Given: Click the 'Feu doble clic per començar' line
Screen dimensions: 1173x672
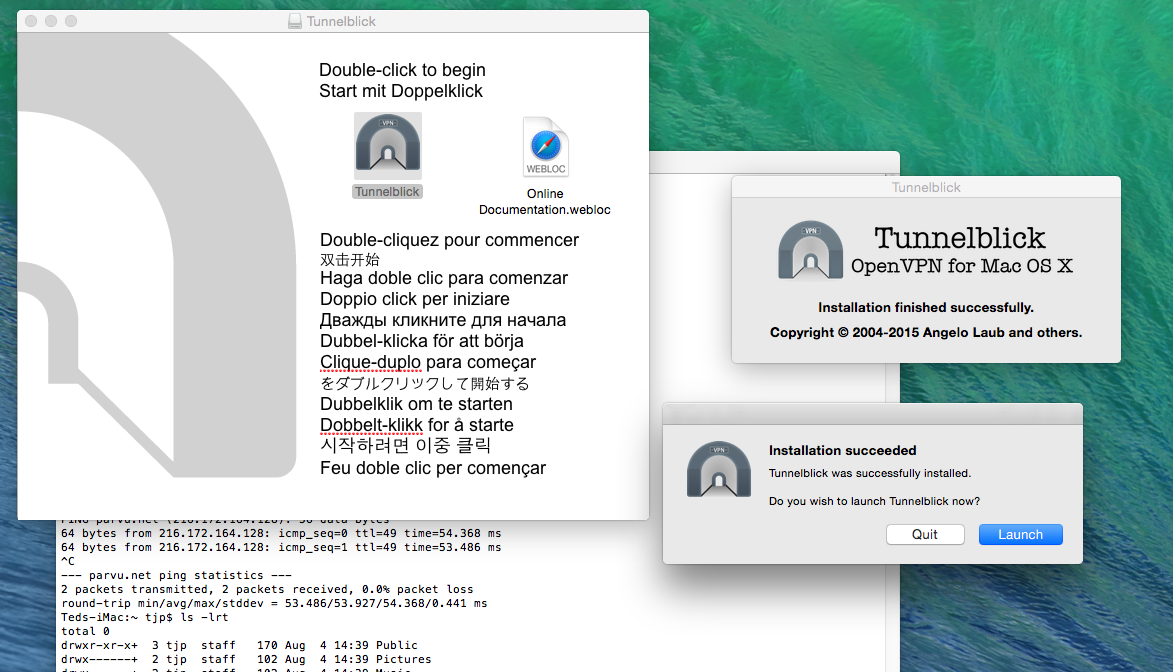Looking at the screenshot, I should (433, 468).
